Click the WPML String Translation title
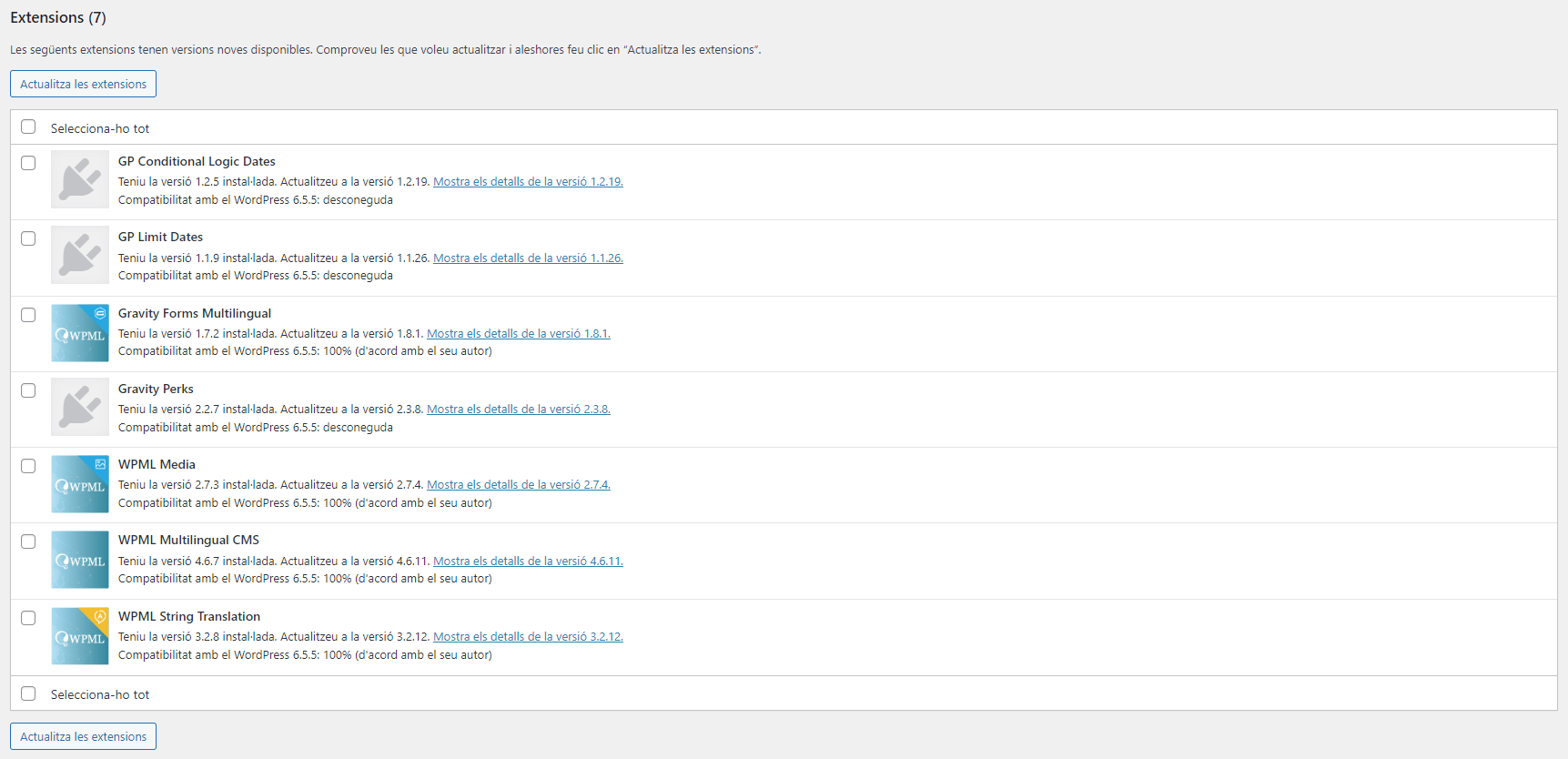This screenshot has height=759, width=1568. 189,616
